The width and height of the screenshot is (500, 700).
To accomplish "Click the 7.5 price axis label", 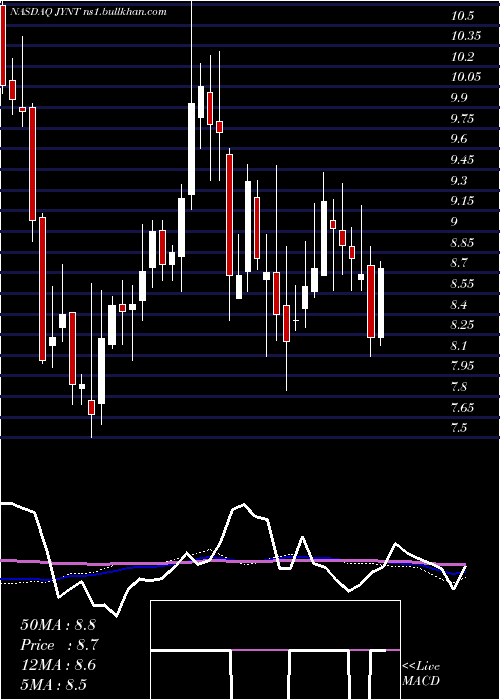I will 459,428.
